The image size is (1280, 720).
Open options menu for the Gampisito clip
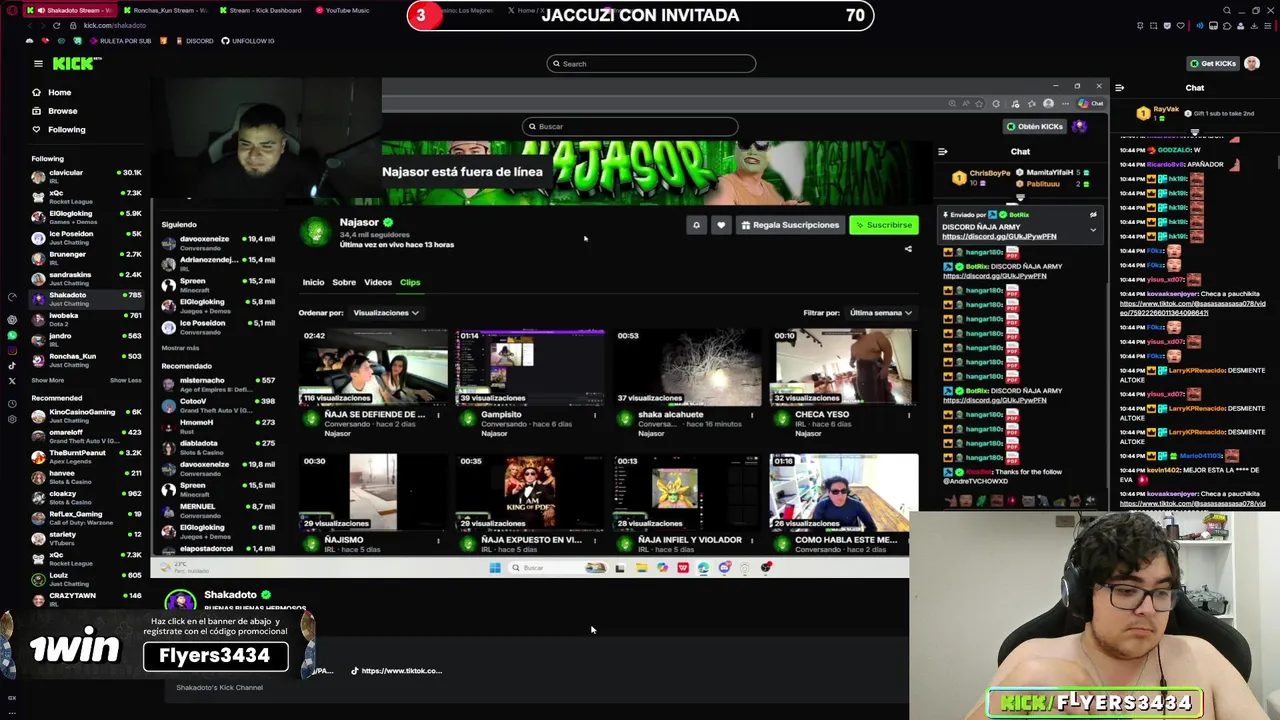(595, 415)
